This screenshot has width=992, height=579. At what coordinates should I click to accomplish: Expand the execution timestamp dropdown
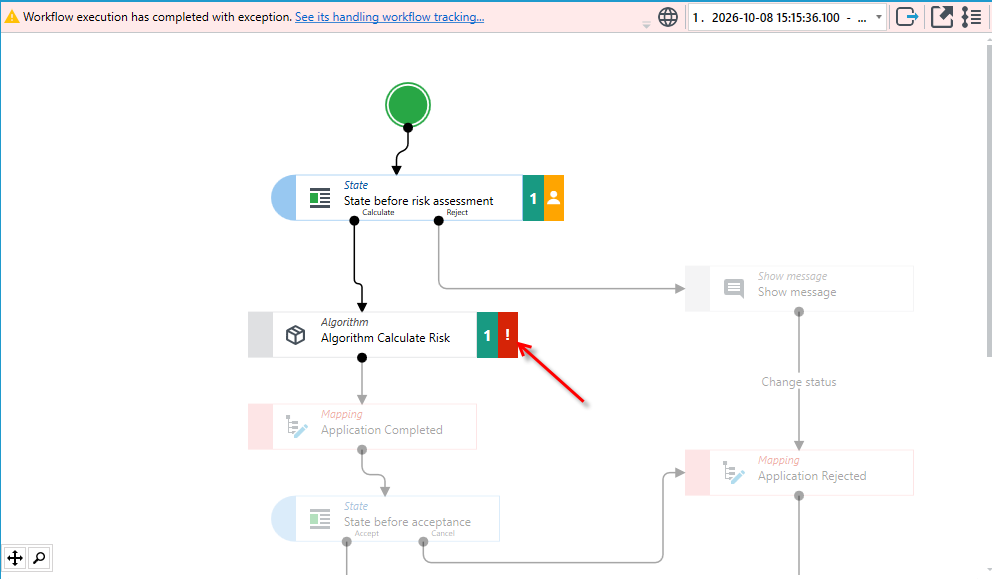(x=879, y=17)
